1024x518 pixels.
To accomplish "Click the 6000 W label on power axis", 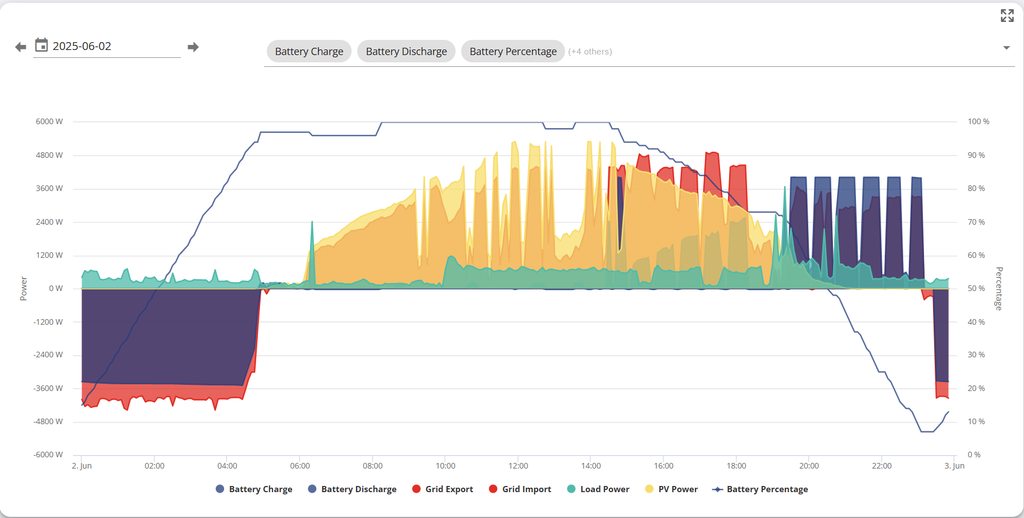I will [49, 122].
